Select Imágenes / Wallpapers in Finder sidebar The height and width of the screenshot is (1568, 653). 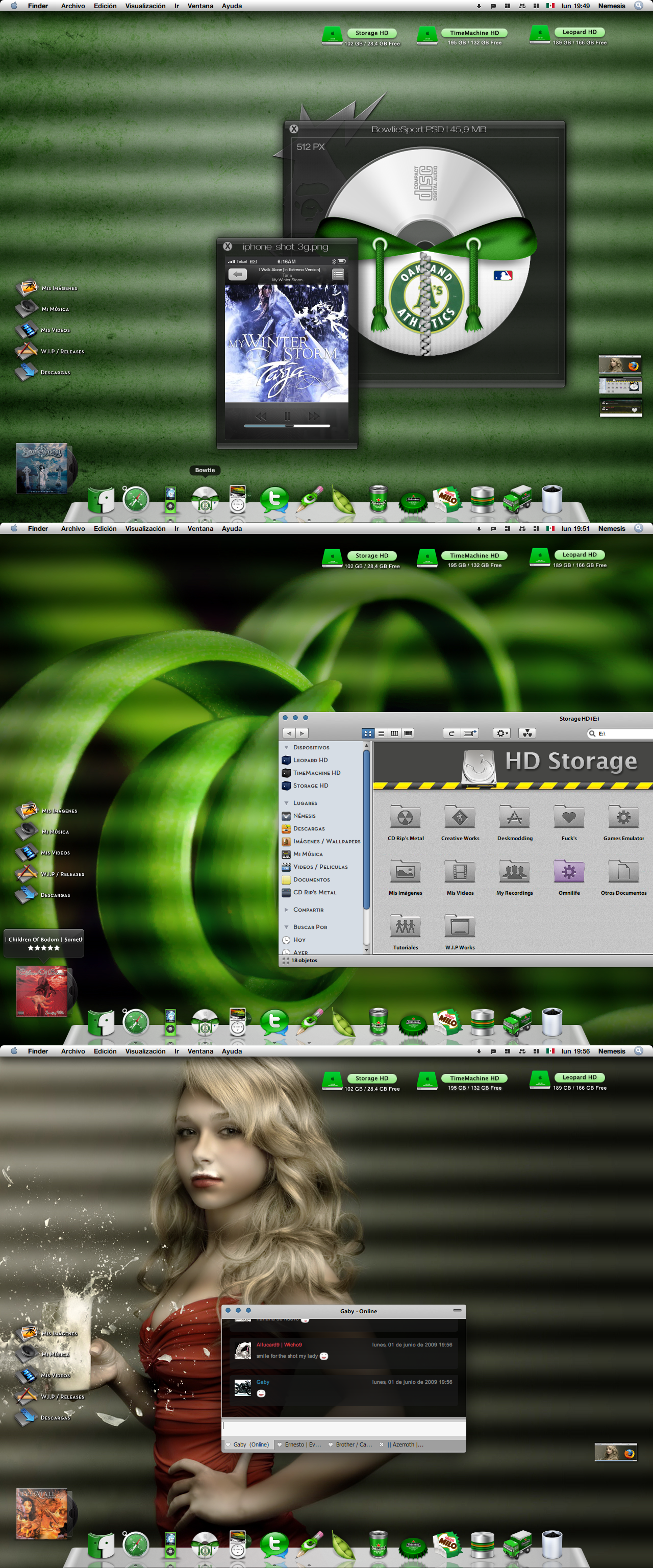pos(321,841)
